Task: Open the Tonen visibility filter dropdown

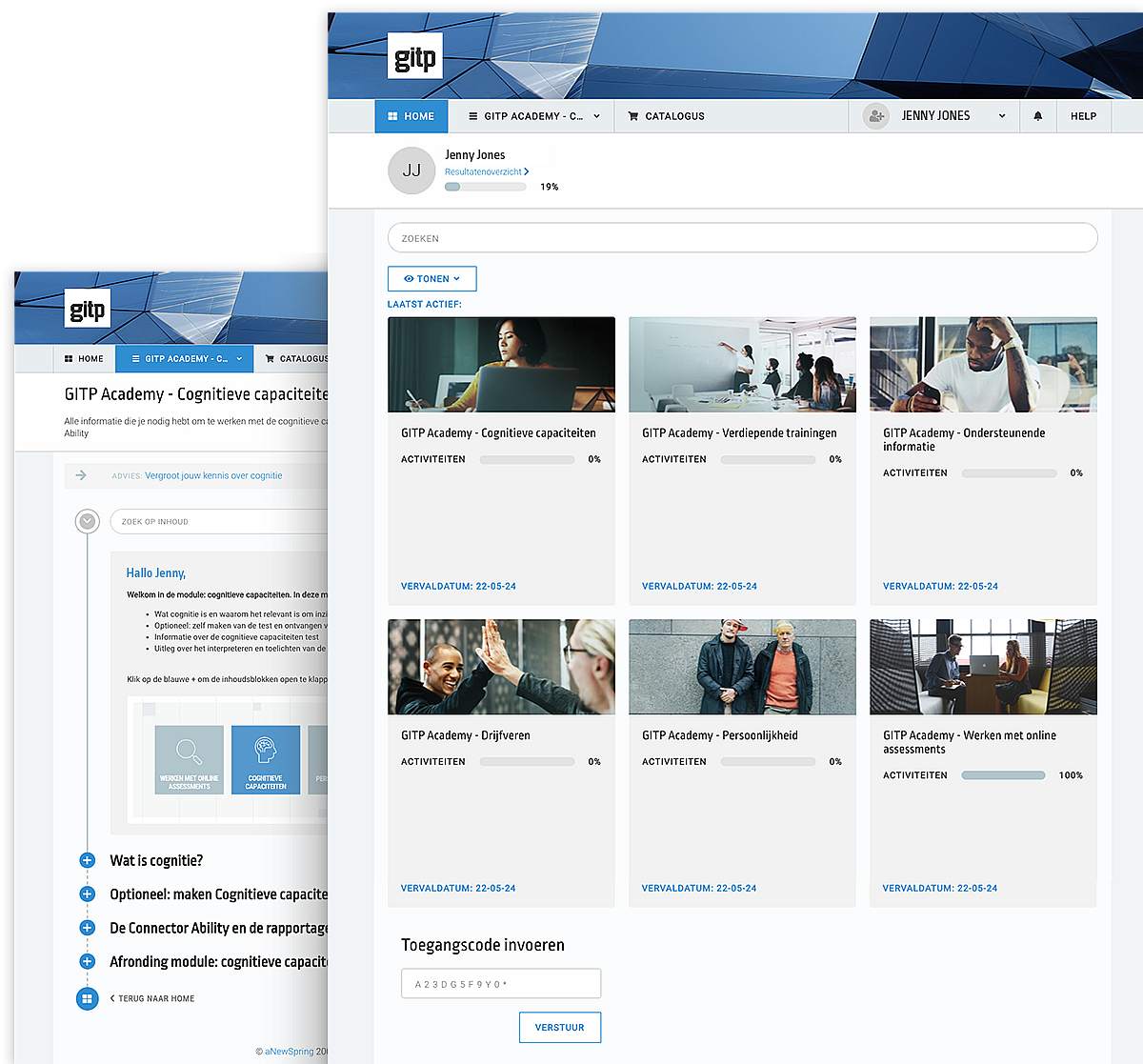Action: tap(431, 279)
